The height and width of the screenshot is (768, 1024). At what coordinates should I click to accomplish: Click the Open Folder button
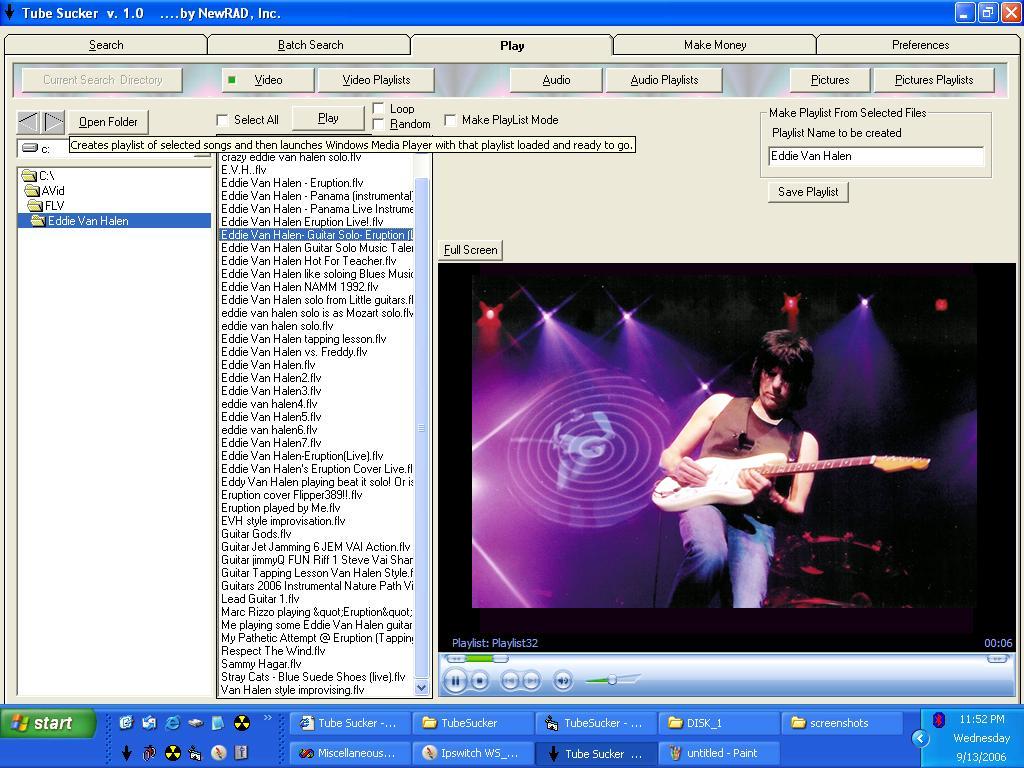click(108, 122)
